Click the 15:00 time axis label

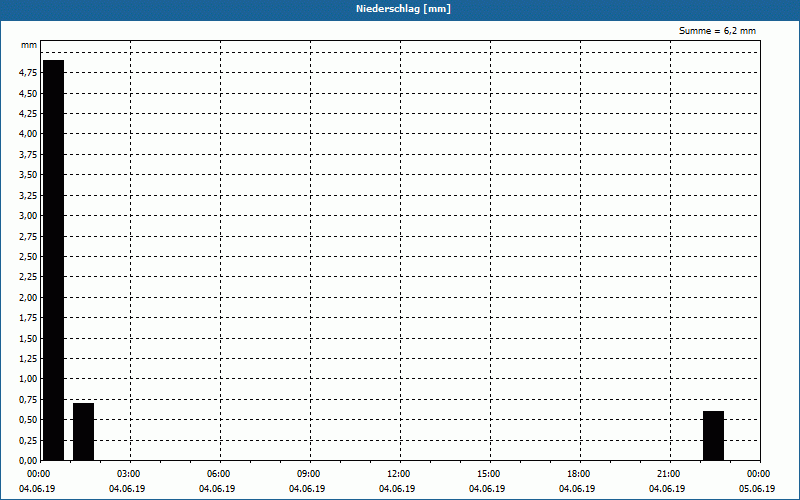point(489,473)
